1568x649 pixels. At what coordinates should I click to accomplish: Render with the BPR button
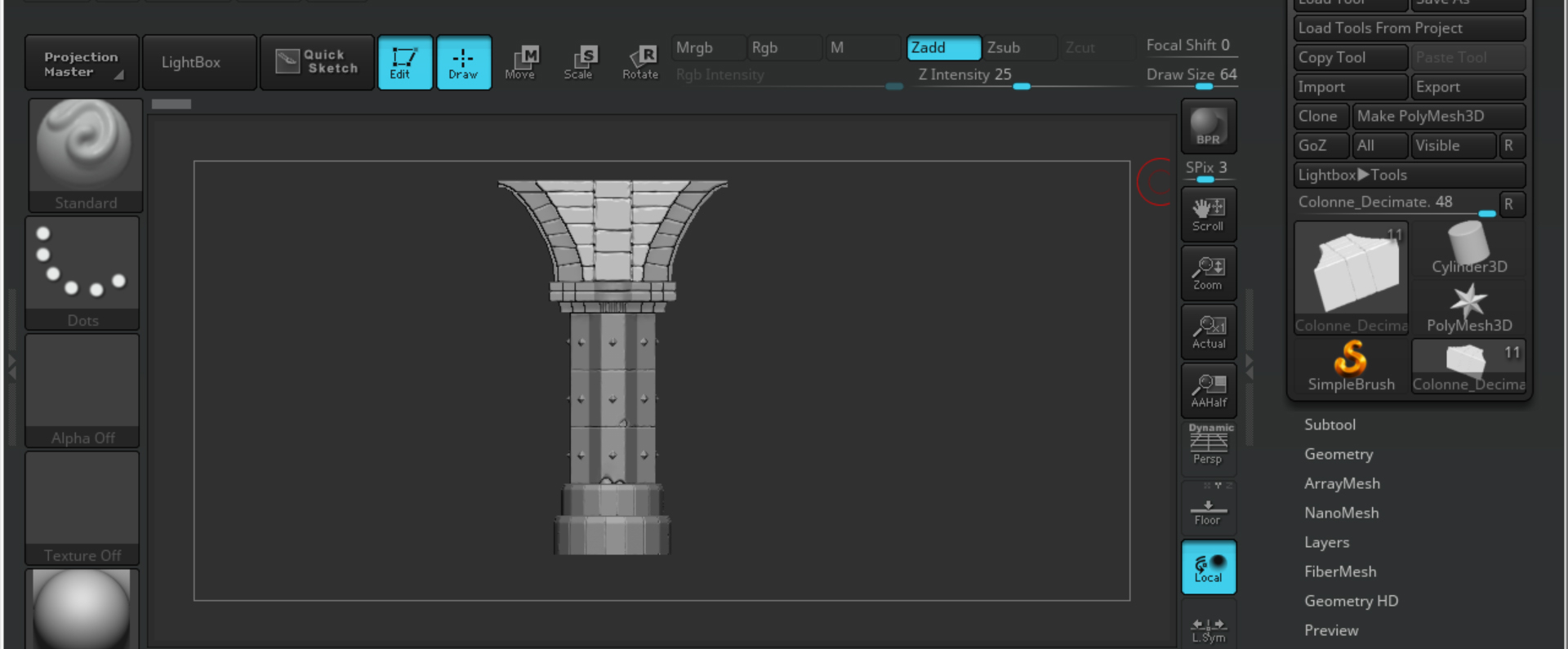(1209, 127)
